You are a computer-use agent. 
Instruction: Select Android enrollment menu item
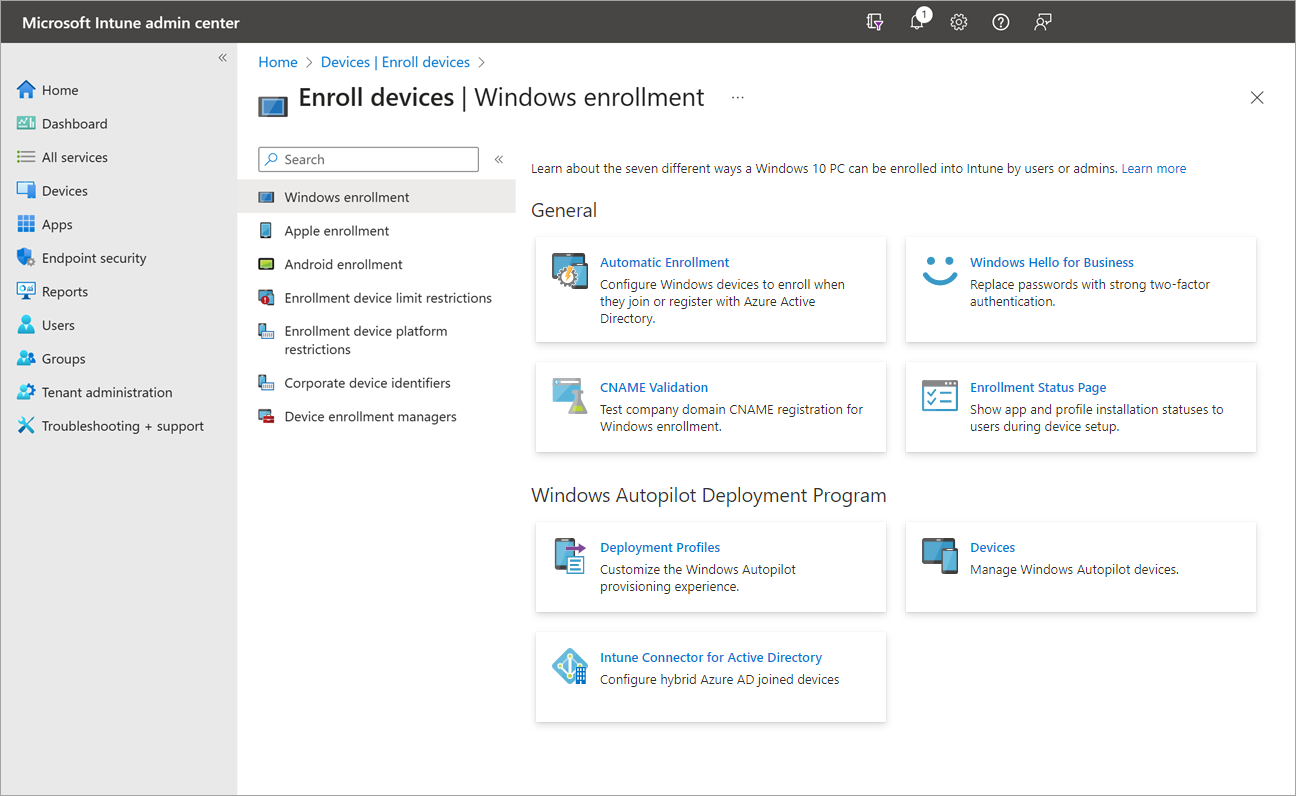pyautogui.click(x=376, y=264)
